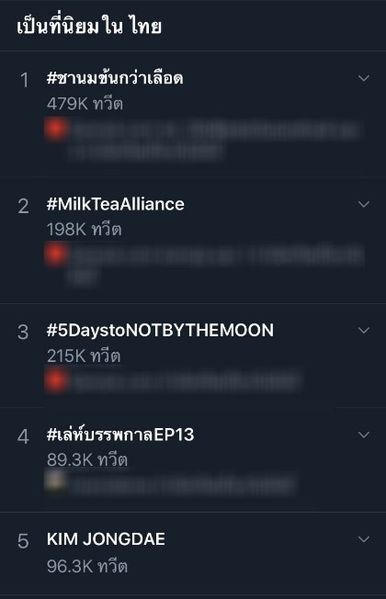Open the chevron menu for #ชานมข้นกว่าเลือด

click(363, 78)
